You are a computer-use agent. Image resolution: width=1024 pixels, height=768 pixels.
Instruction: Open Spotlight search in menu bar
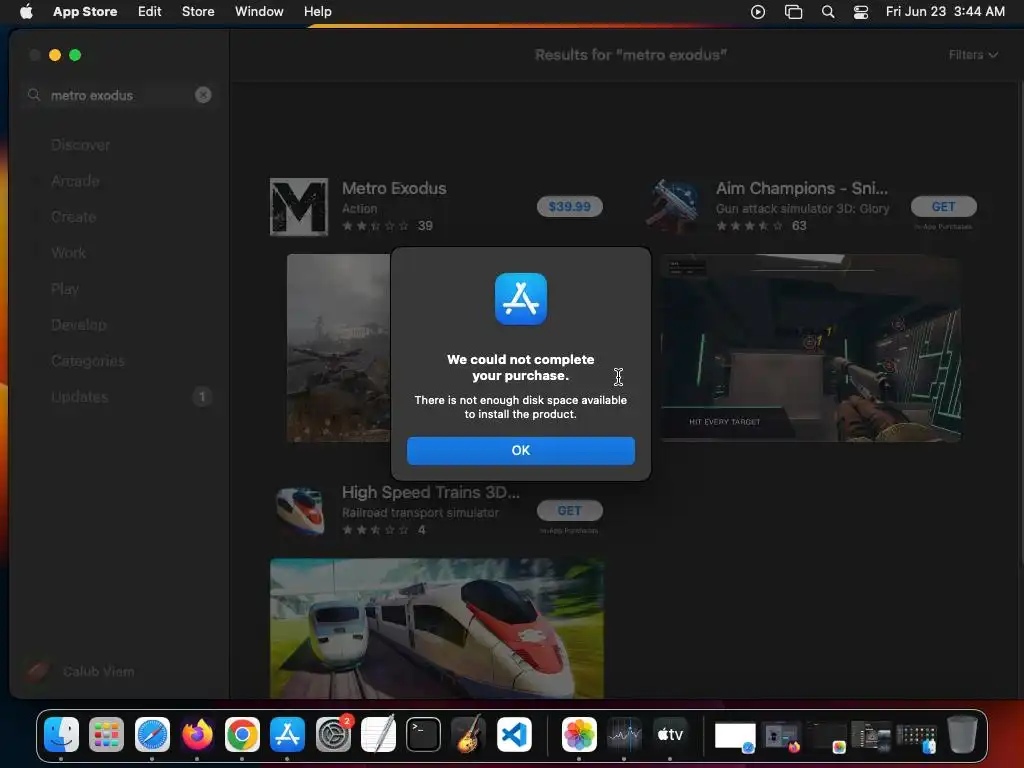tap(827, 12)
